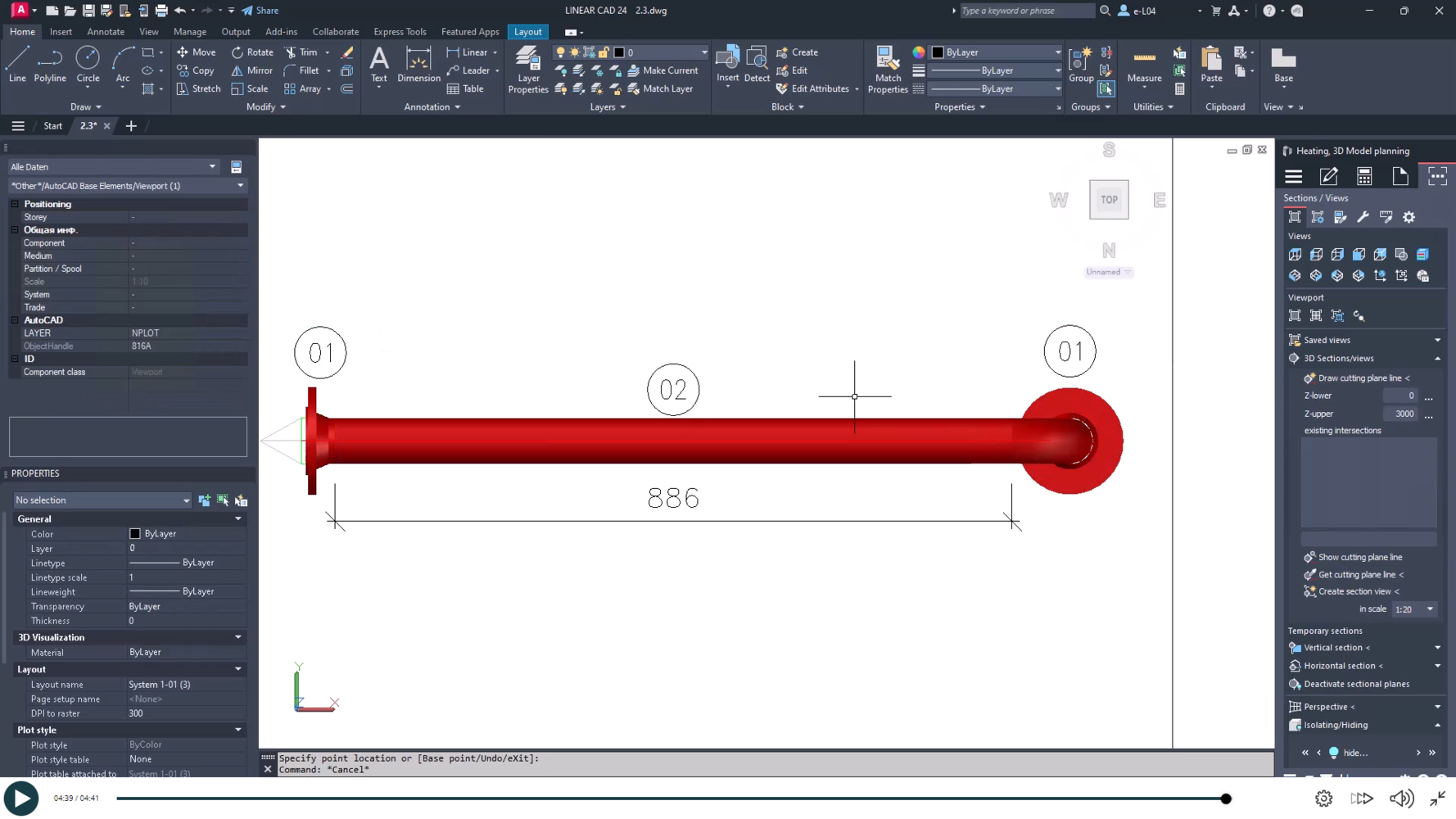Select the Circle drawing tool
The width and height of the screenshot is (1456, 819).
point(88,65)
